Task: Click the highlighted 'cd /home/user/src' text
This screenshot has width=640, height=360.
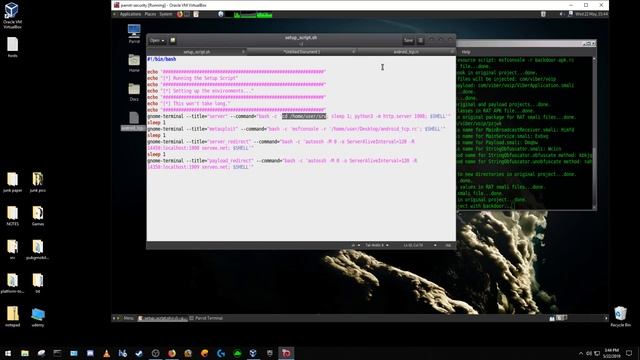Action: tap(304, 116)
